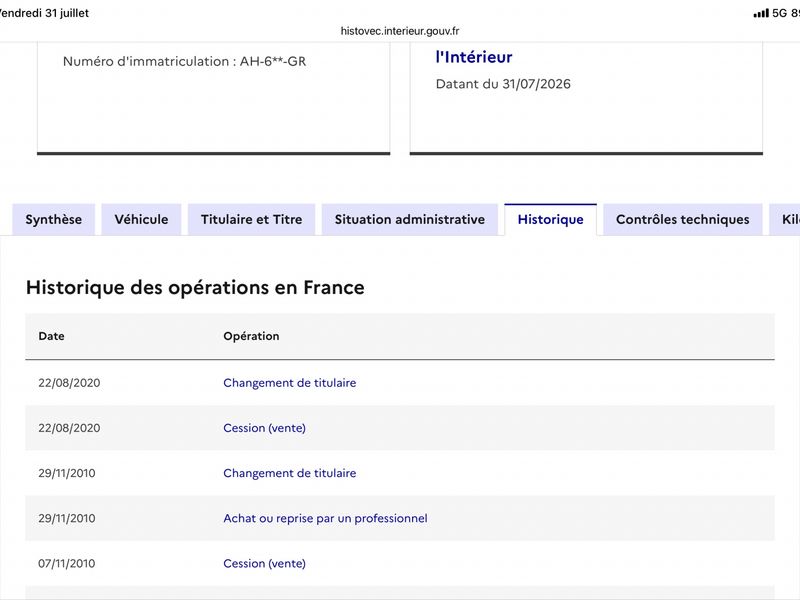Open Achat ou reprise par un professionnel
Image resolution: width=800 pixels, height=600 pixels.
pyautogui.click(x=326, y=518)
